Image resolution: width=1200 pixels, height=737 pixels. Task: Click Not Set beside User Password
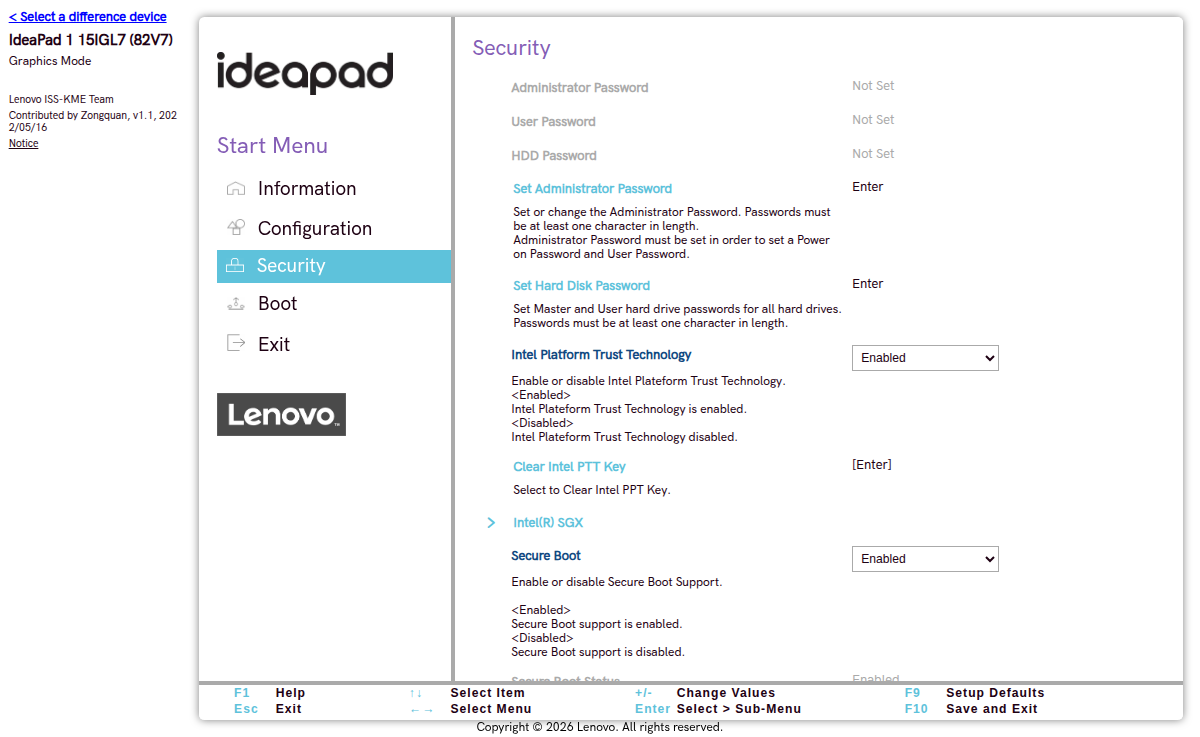(873, 120)
